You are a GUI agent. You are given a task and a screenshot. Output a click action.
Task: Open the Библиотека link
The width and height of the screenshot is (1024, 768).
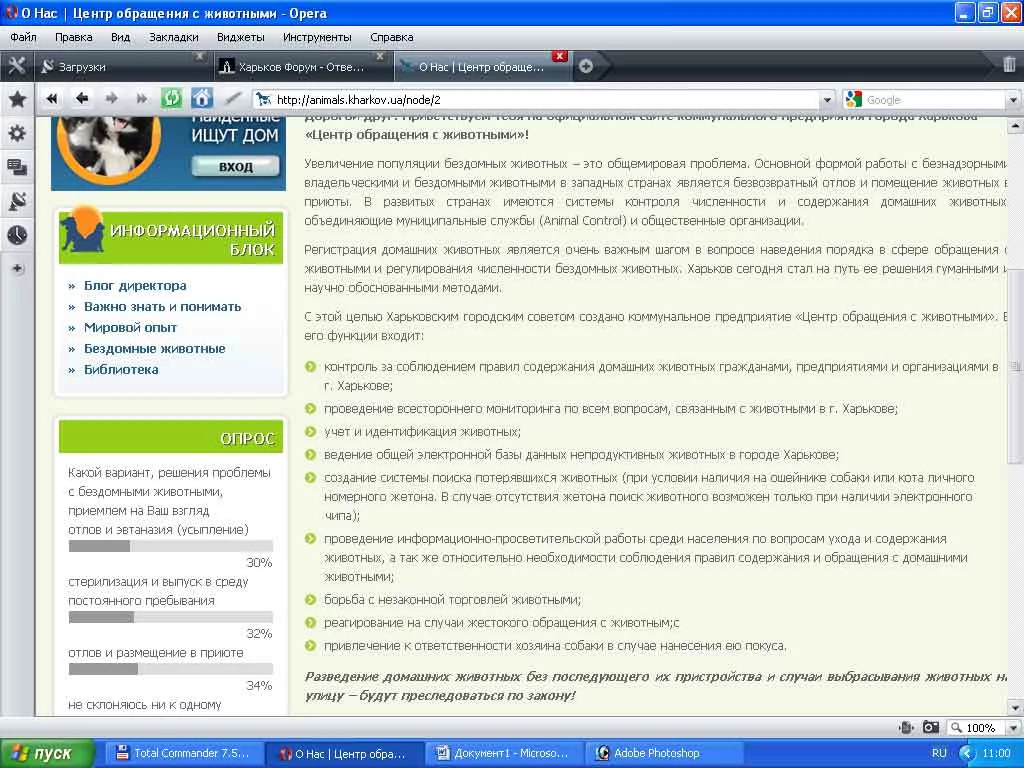[121, 369]
